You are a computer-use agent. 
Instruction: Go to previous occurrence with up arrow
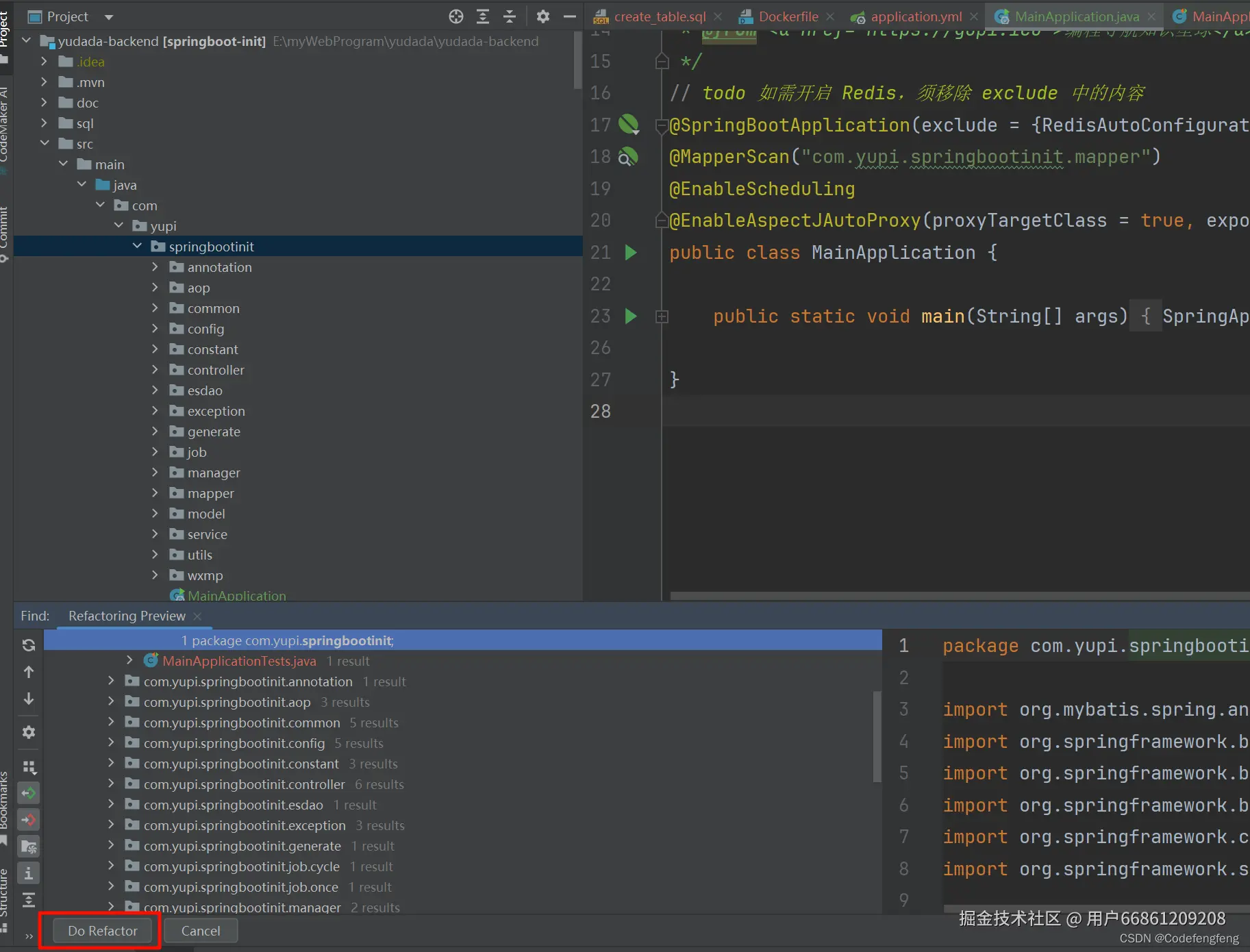[x=29, y=672]
